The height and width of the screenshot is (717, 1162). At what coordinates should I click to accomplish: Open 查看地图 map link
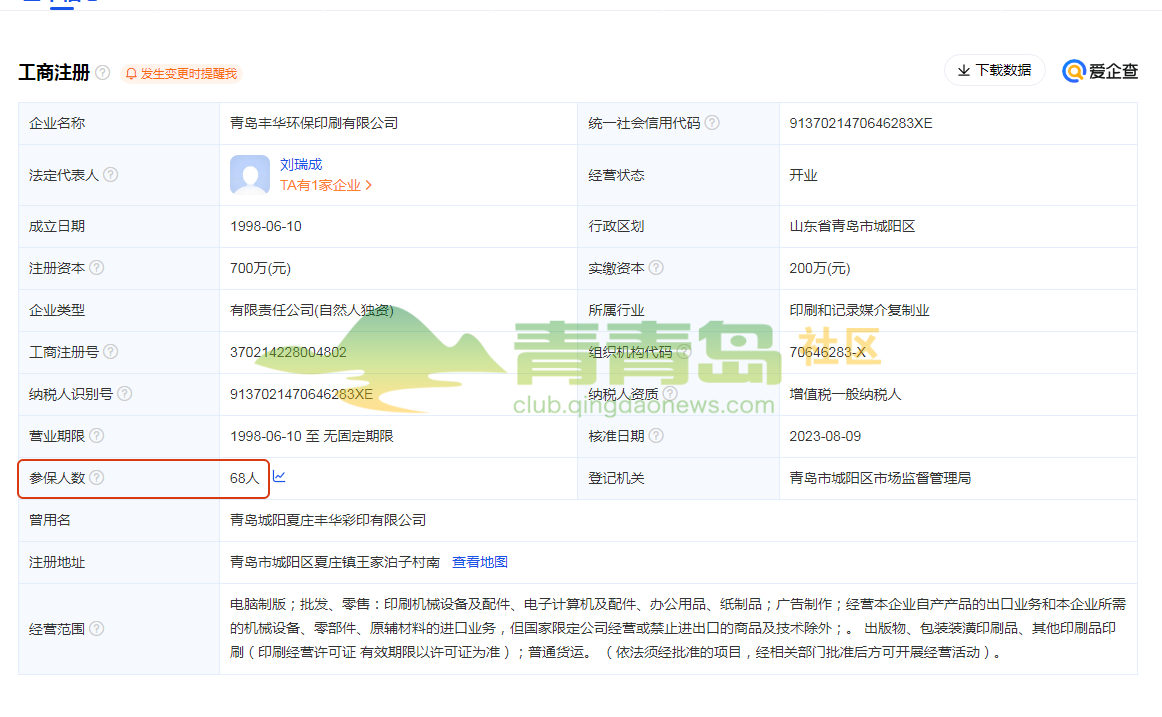tap(479, 562)
